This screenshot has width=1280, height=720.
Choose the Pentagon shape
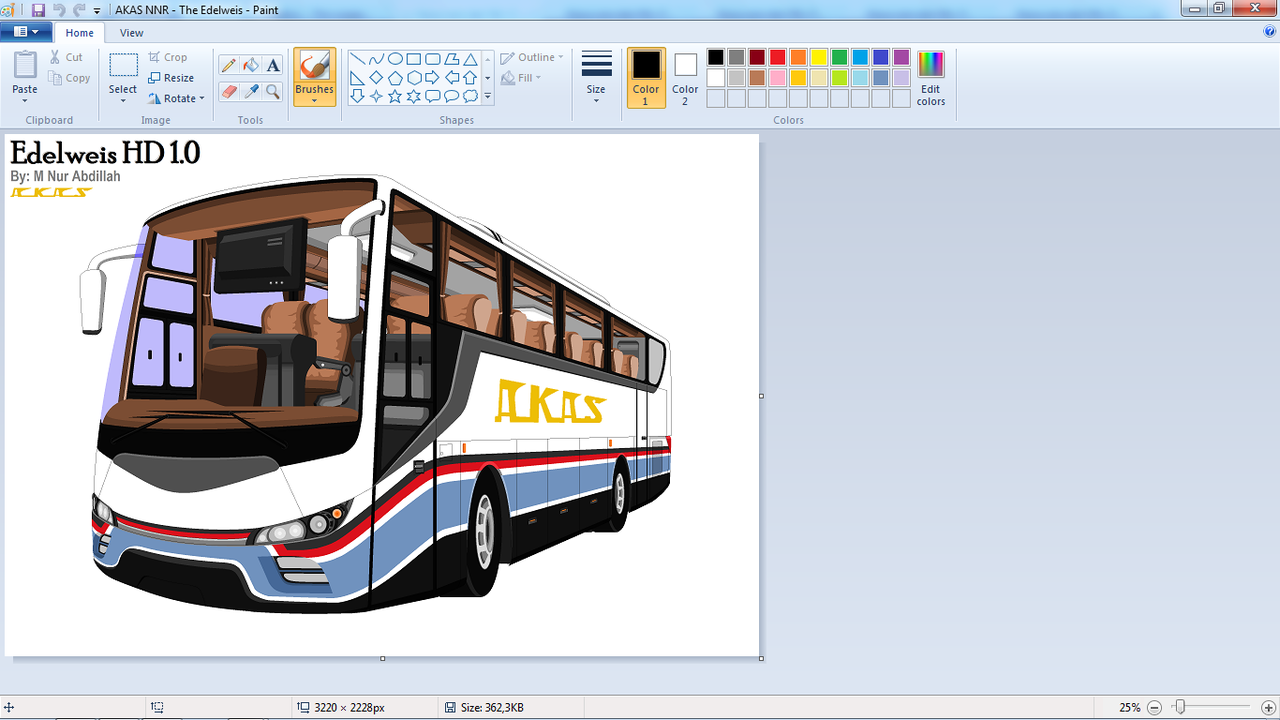point(395,78)
